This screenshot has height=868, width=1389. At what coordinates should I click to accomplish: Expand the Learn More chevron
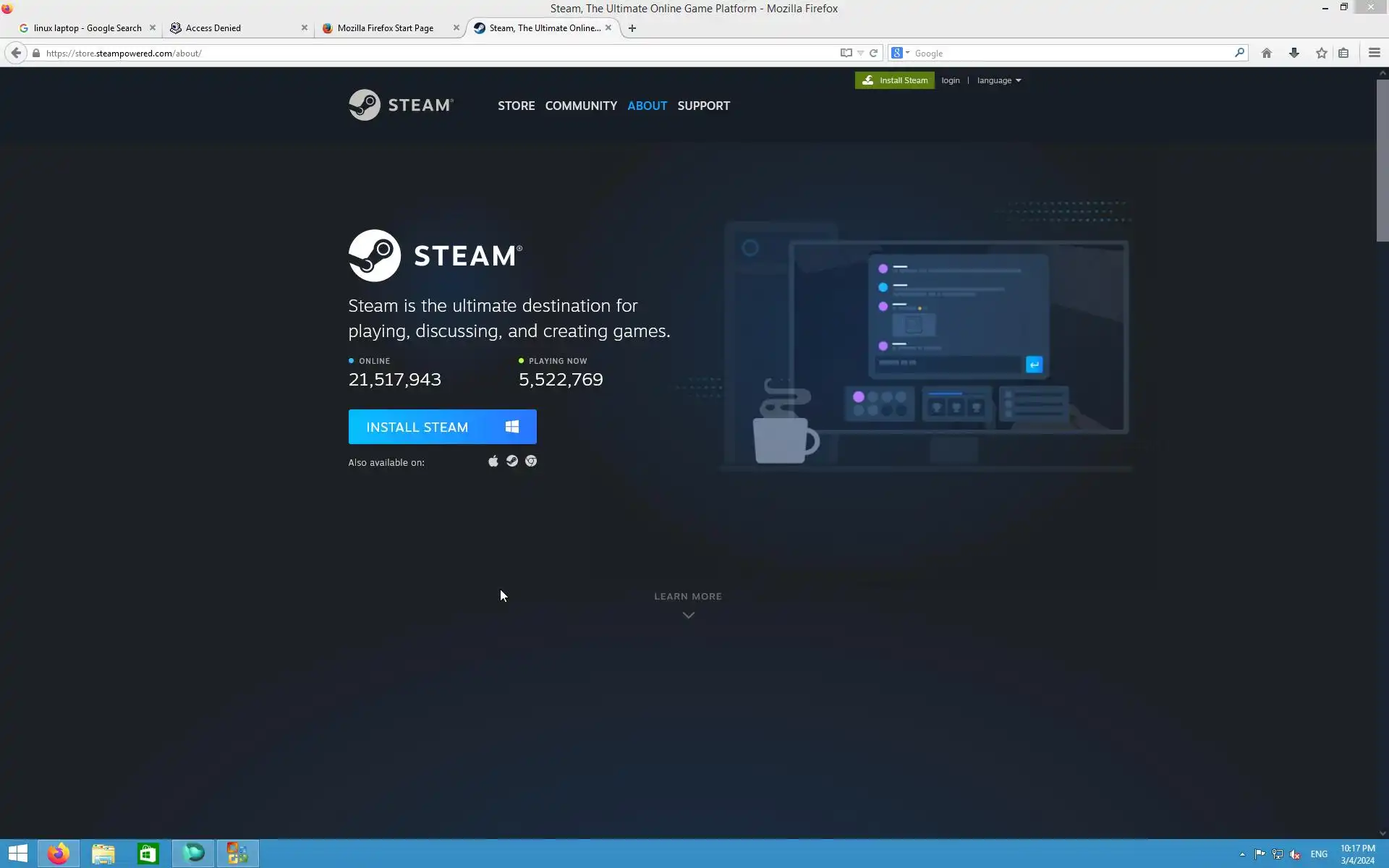point(688,615)
